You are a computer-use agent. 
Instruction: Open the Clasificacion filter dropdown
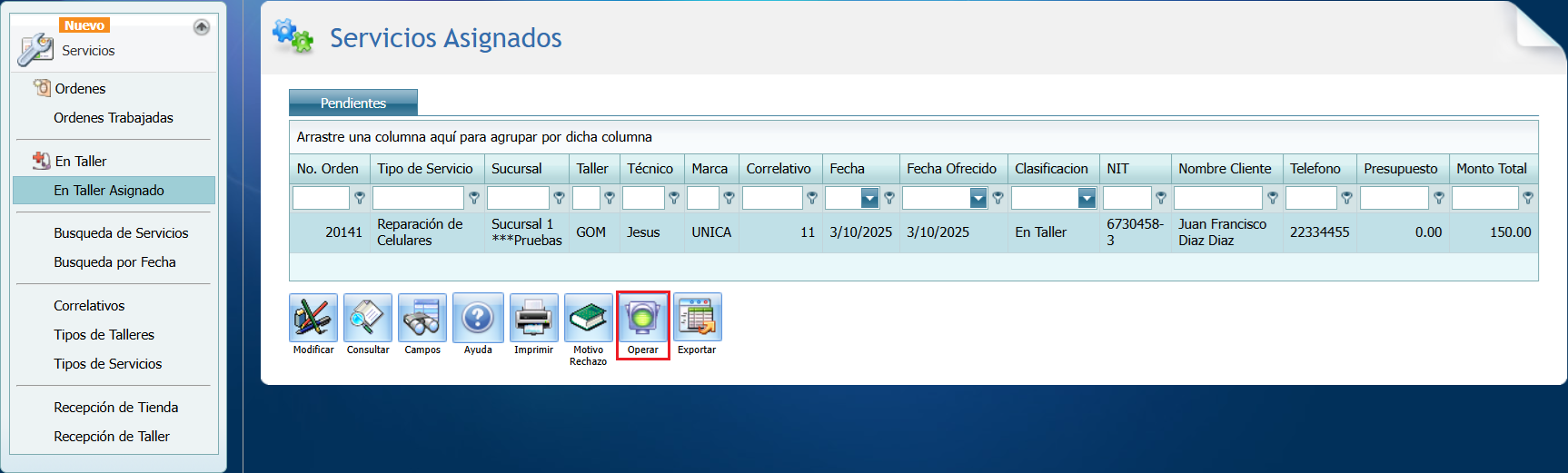1087,198
